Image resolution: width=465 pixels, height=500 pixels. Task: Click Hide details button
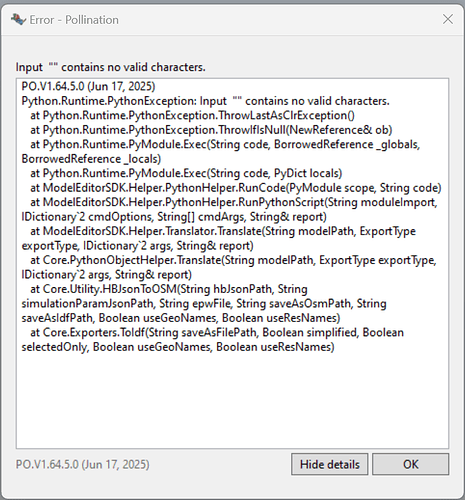(x=329, y=464)
